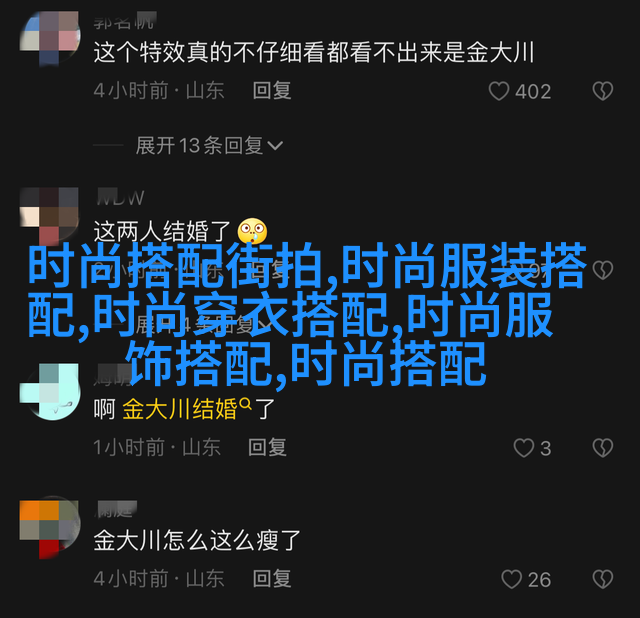Screen dimensions: 640x618
Task: Tap the shocked emoji in second comment
Action: click(253, 231)
